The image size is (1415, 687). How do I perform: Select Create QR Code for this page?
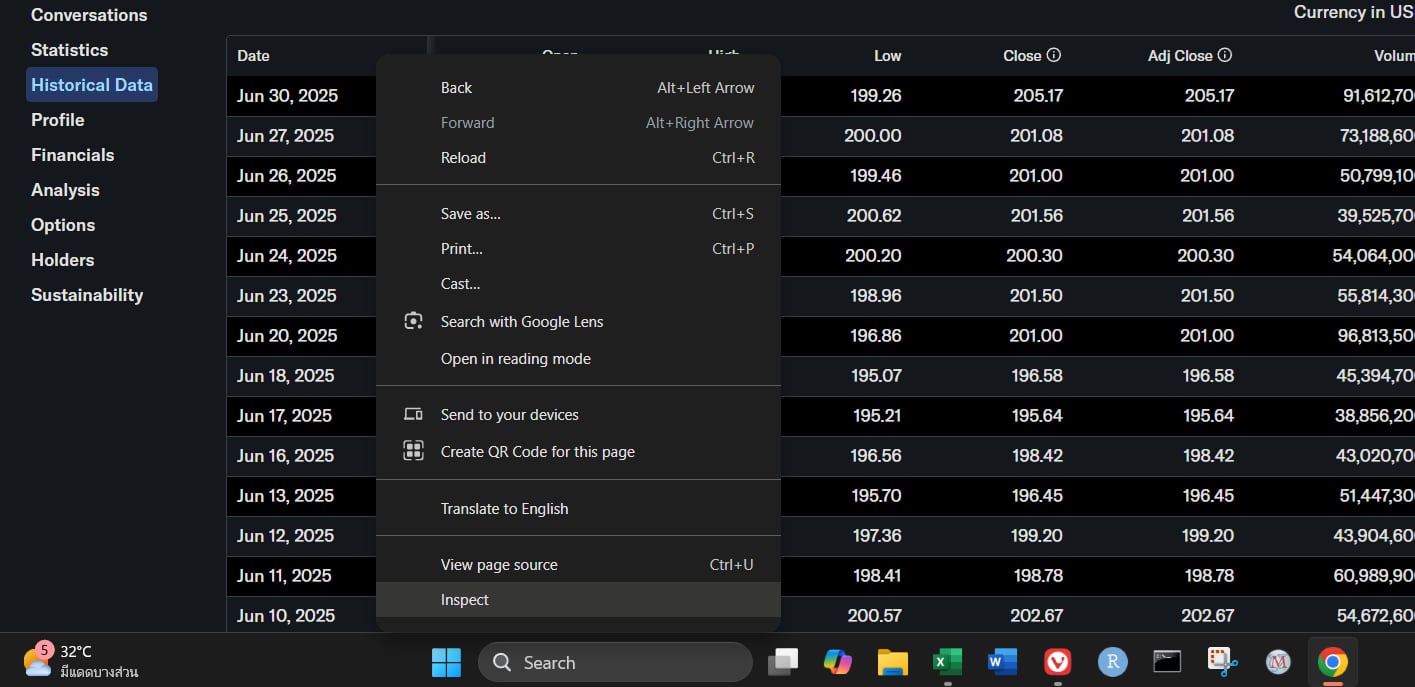click(537, 452)
